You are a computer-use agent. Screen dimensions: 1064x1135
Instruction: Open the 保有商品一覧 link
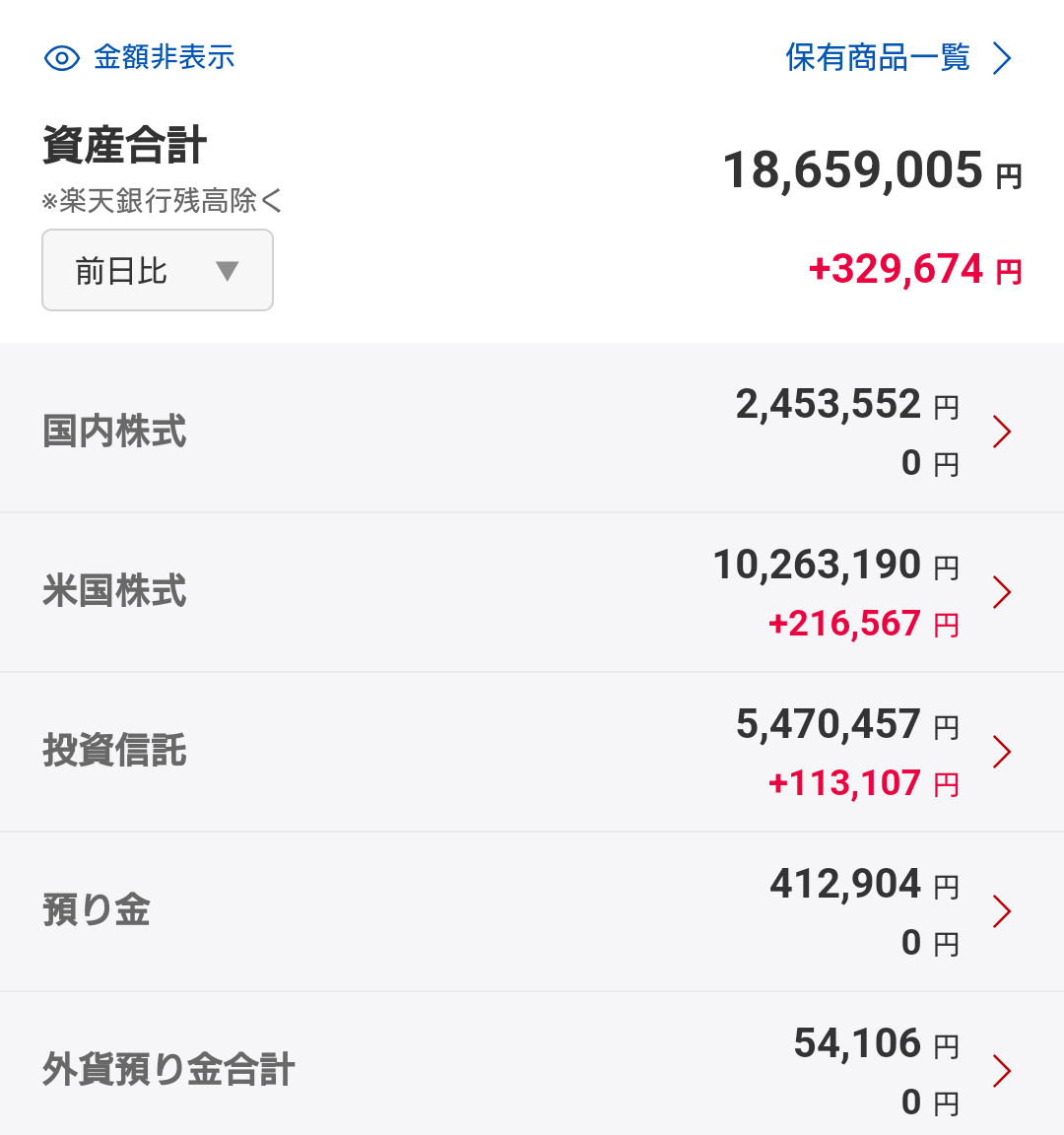click(877, 57)
